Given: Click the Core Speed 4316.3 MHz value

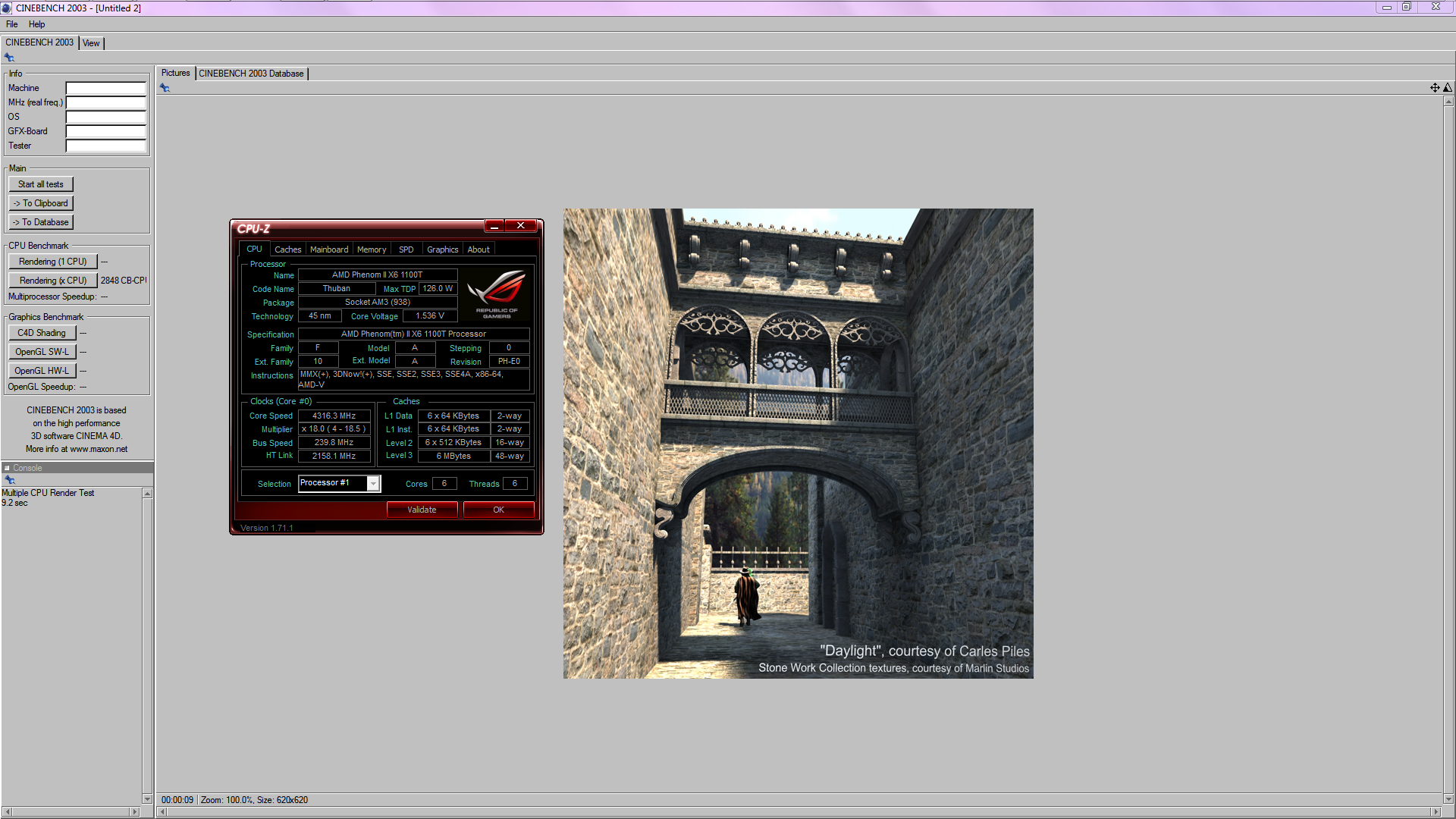Looking at the screenshot, I should coord(334,416).
